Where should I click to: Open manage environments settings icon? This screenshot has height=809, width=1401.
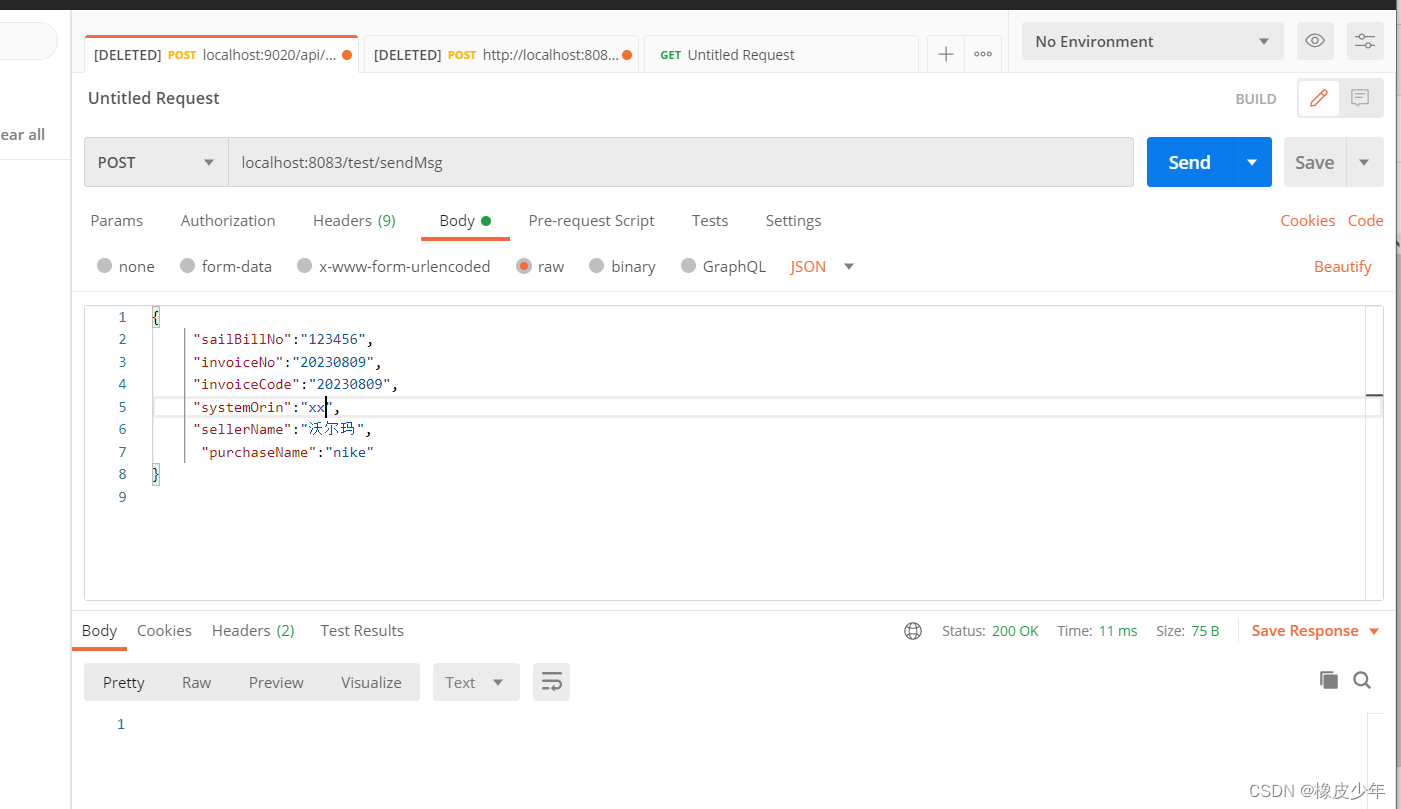pos(1365,41)
